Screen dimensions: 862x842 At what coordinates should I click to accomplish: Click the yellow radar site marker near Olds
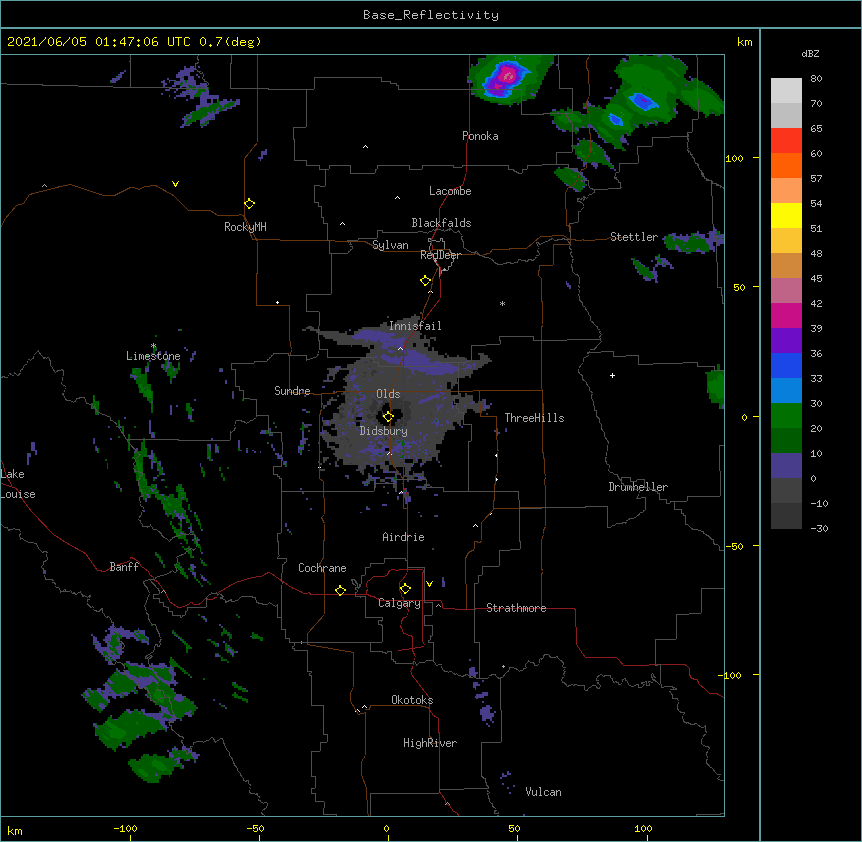click(x=388, y=416)
